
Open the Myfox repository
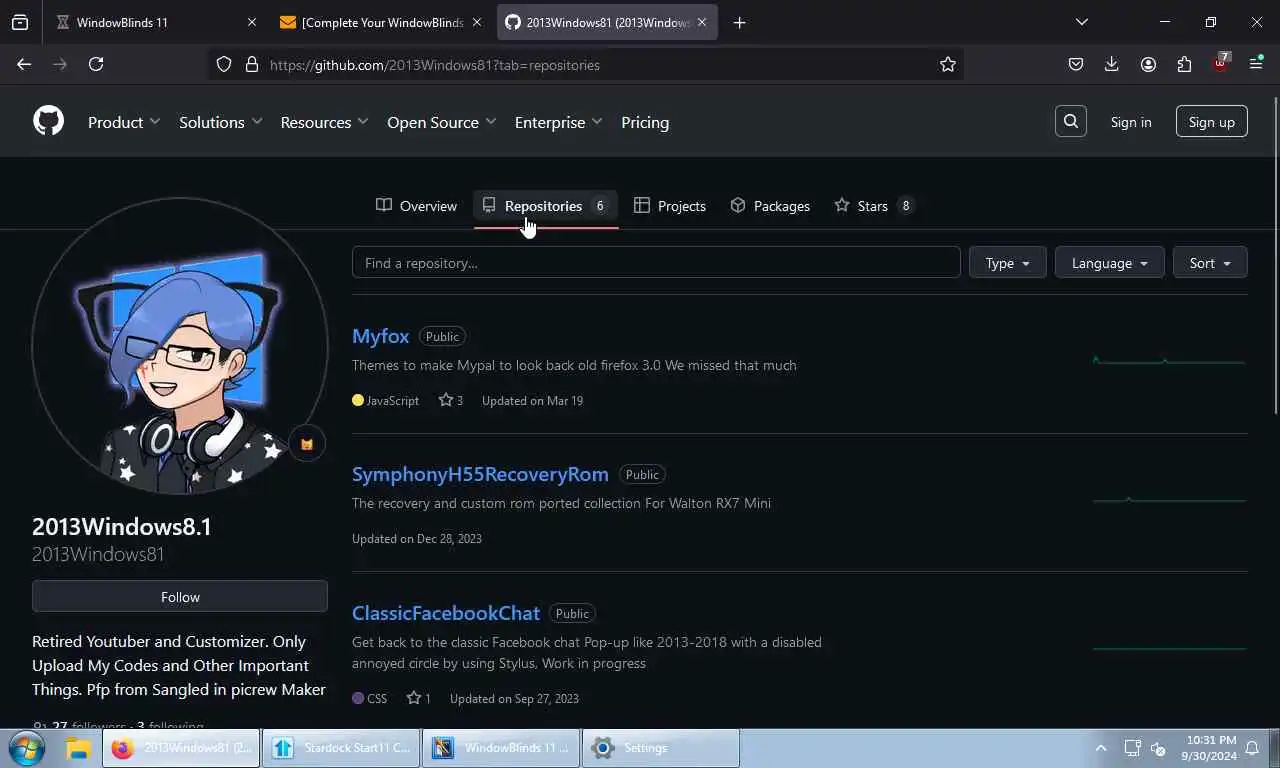(381, 336)
